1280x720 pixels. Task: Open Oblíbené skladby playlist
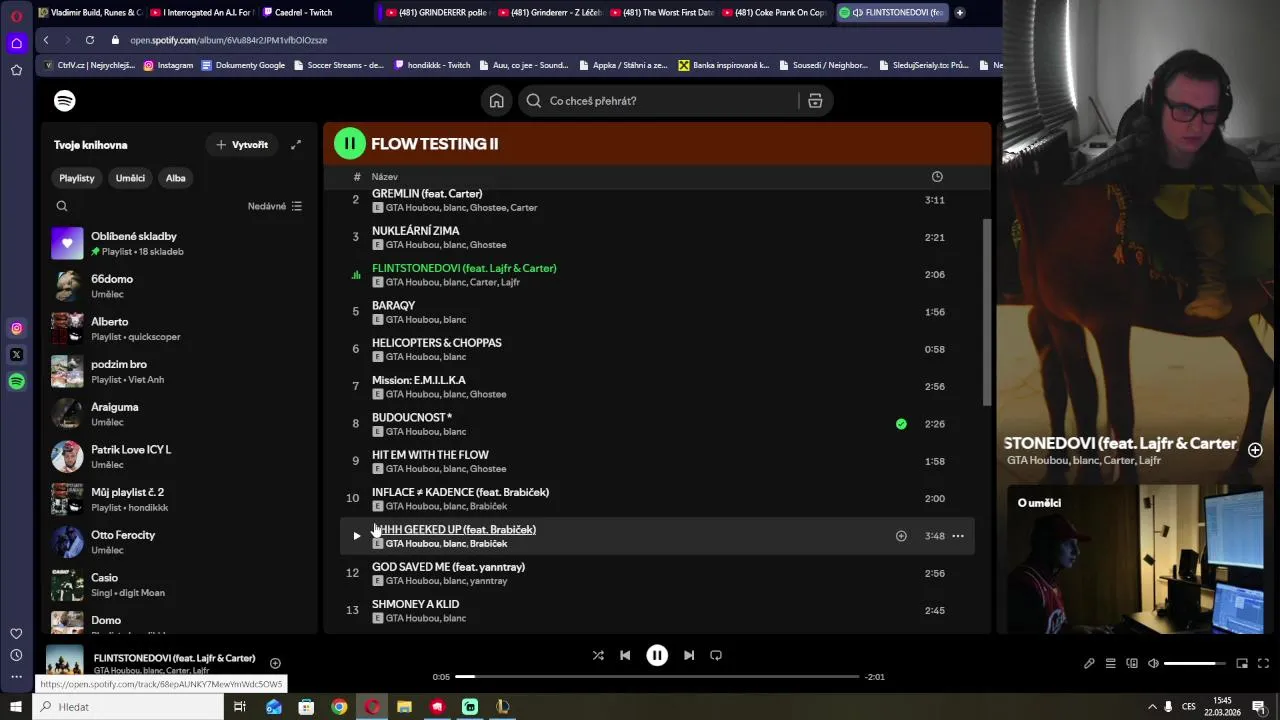[180, 243]
